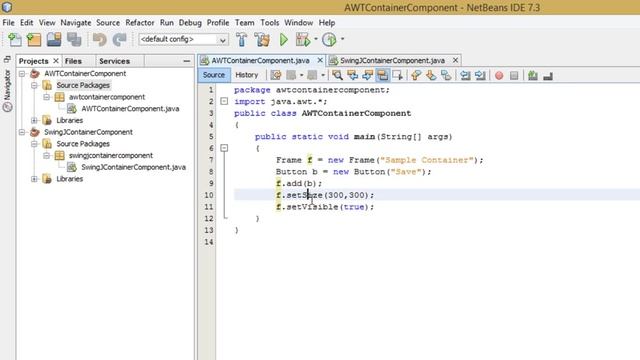640x360 pixels.
Task: Expand Libraries under SwingJContainerComponent project
Action: [x=34, y=179]
